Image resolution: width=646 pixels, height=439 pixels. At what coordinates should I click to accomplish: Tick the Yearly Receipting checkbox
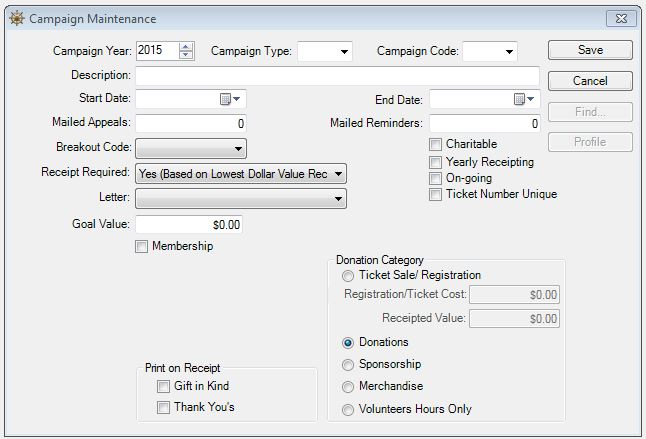[x=436, y=162]
